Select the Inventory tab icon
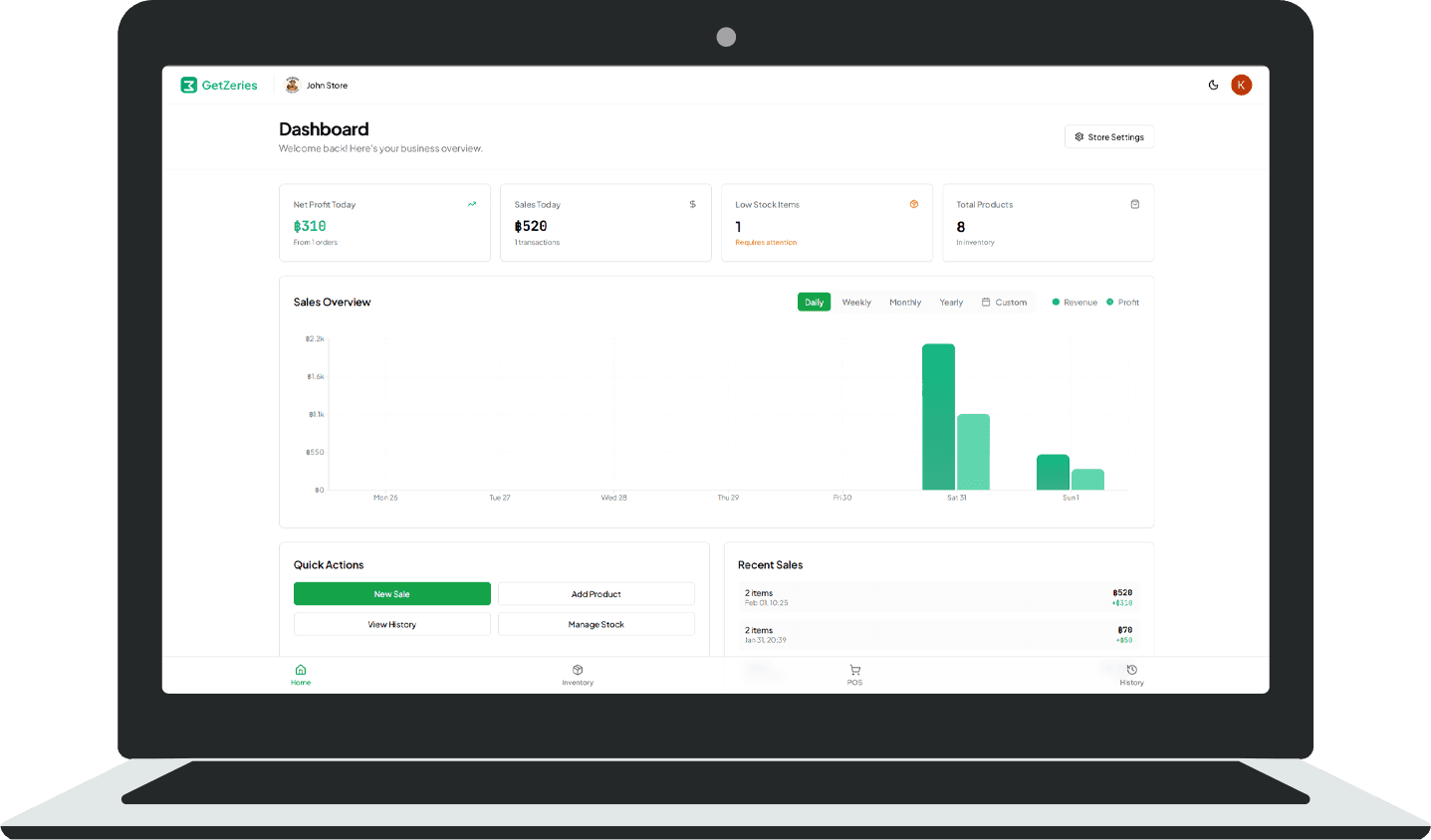 578,670
